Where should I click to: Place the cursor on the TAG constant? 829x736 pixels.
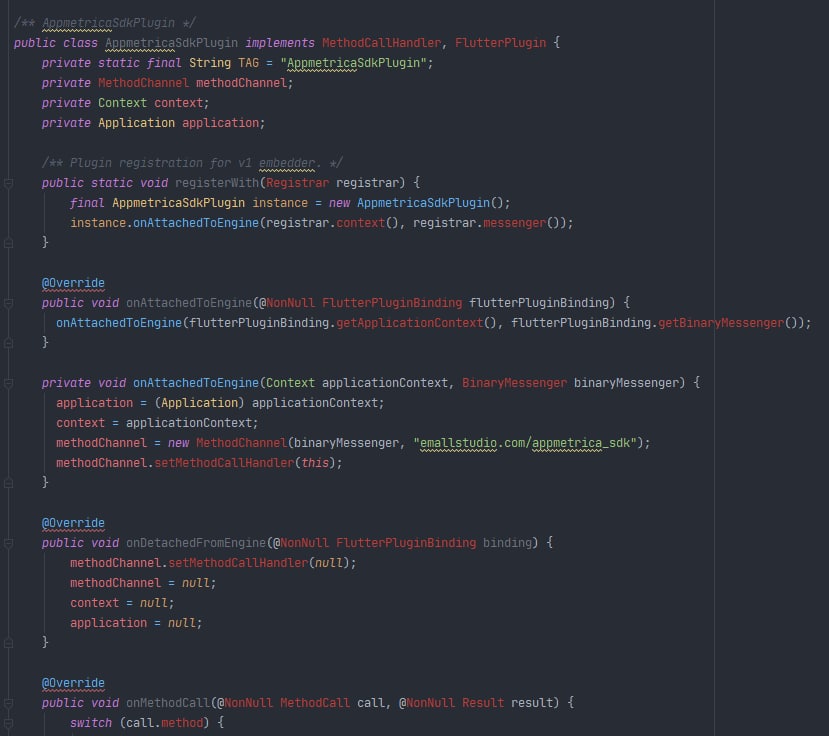point(248,63)
